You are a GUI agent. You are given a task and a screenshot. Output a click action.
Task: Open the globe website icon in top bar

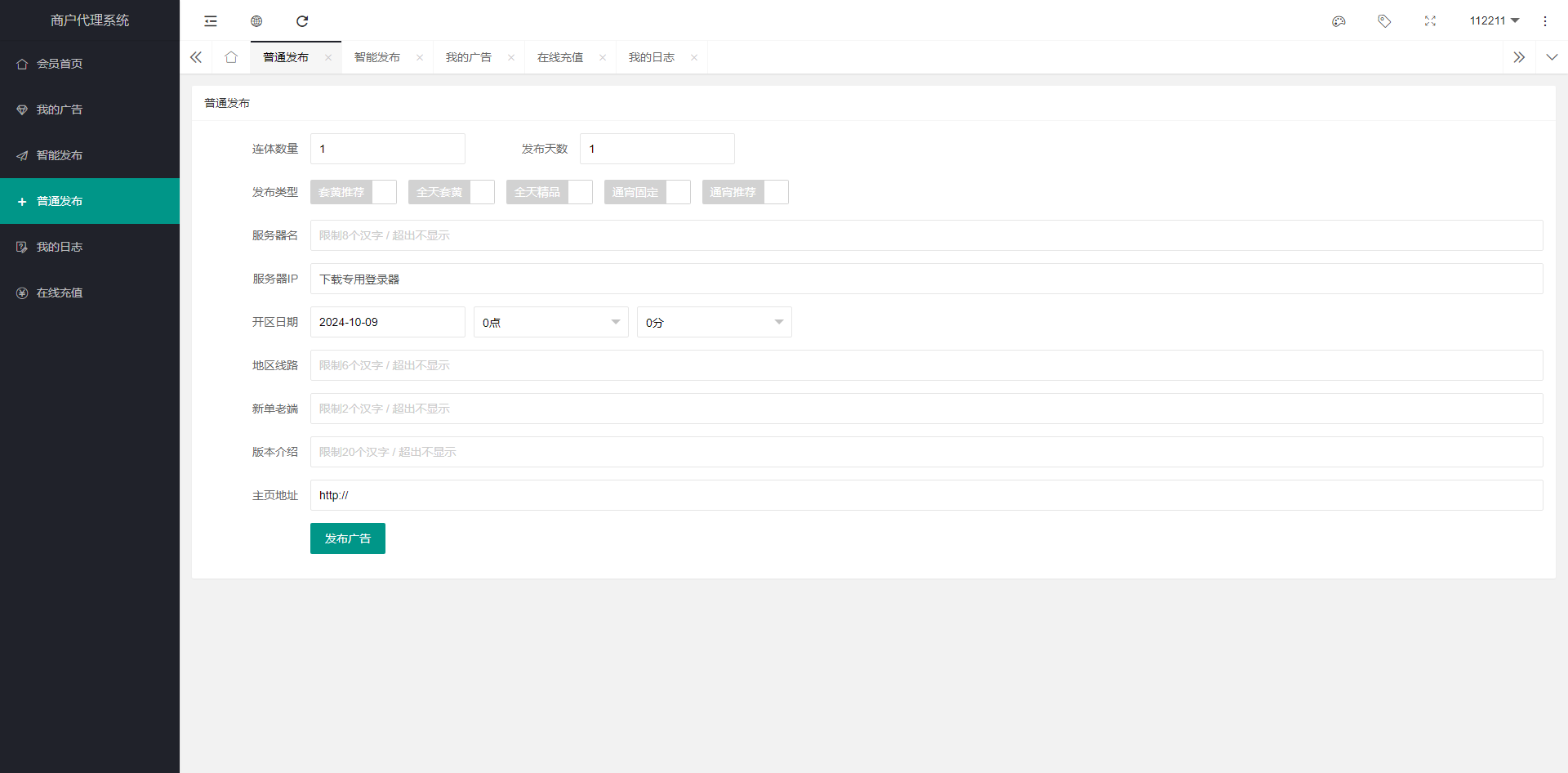(256, 21)
